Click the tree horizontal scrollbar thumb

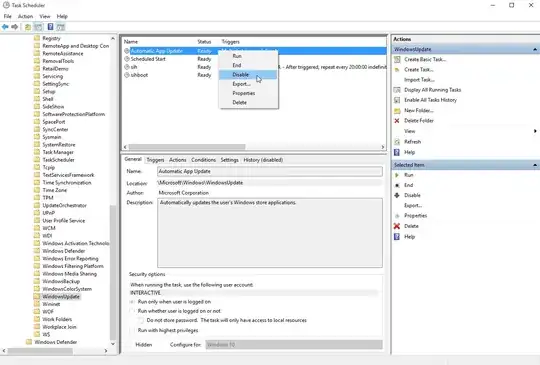[40, 351]
